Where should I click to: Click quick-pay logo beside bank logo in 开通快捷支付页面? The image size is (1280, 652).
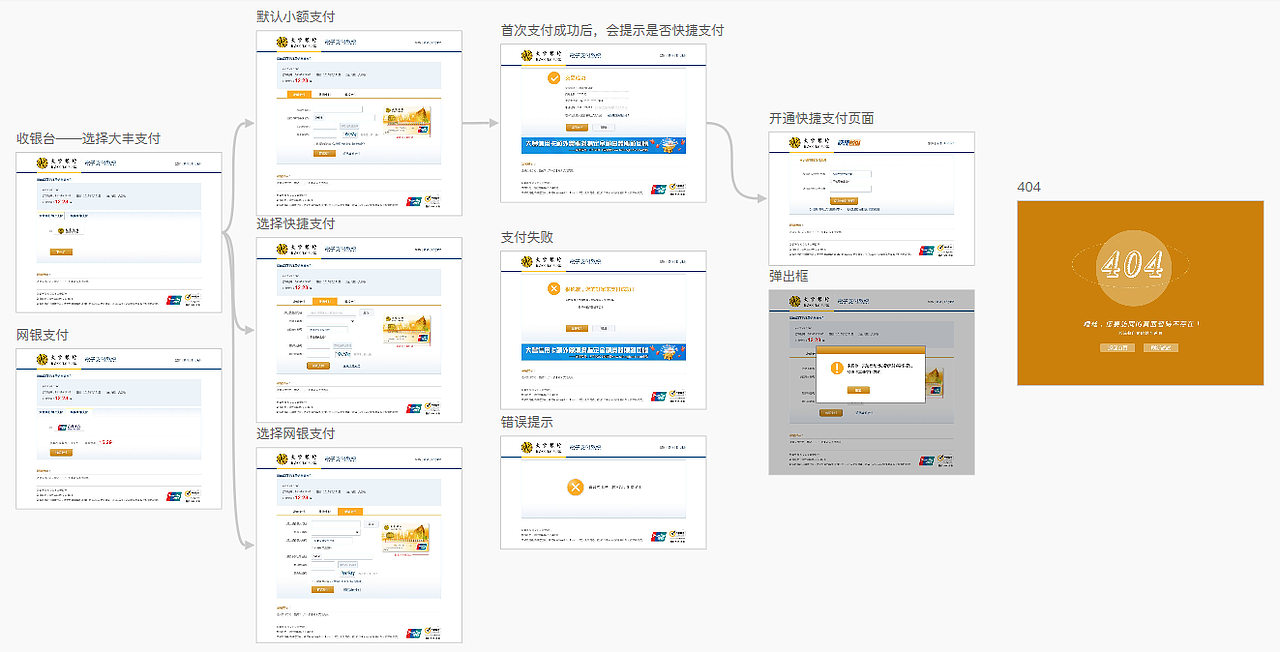(850, 144)
